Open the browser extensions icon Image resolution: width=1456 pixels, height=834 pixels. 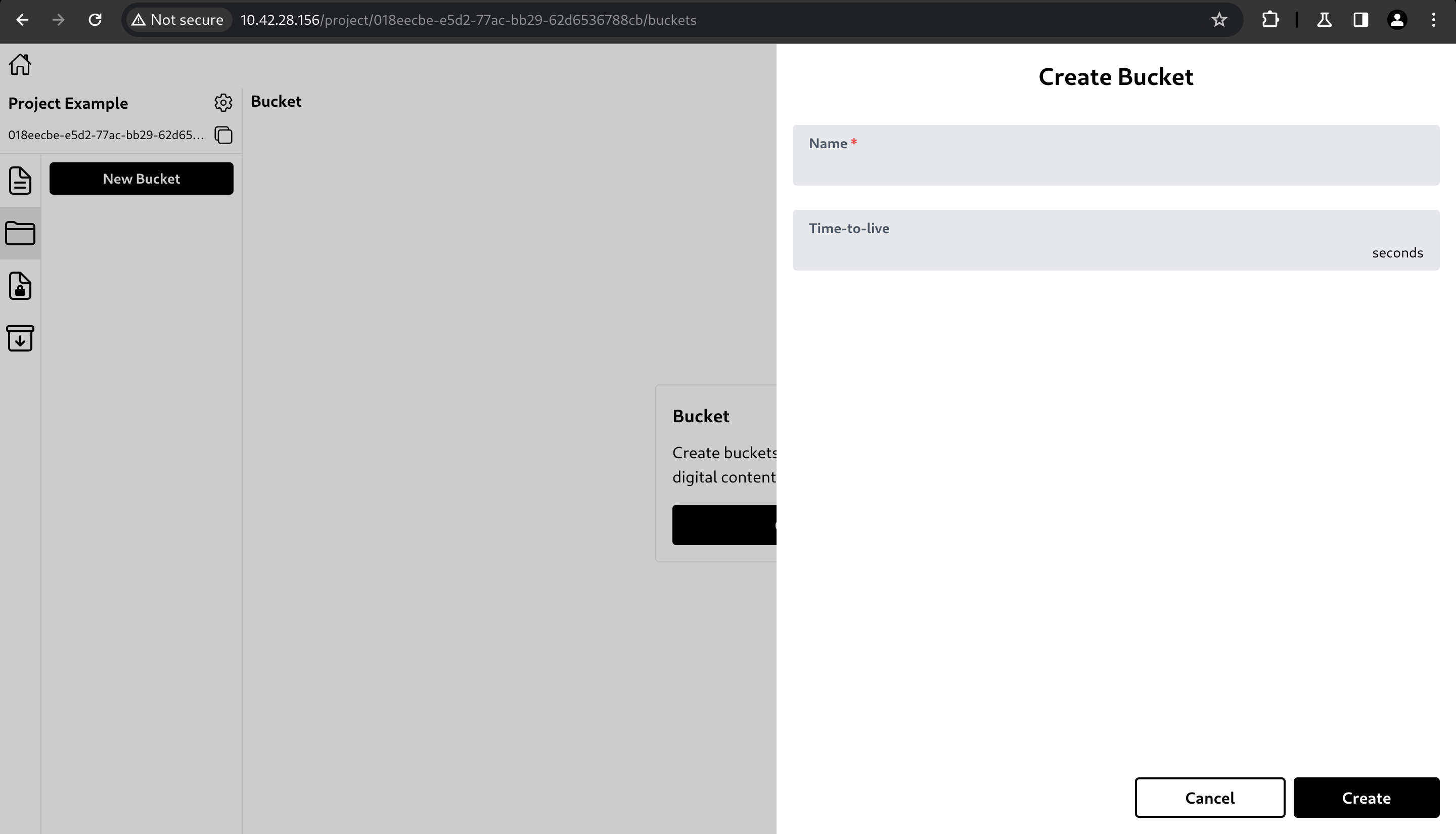coord(1271,20)
